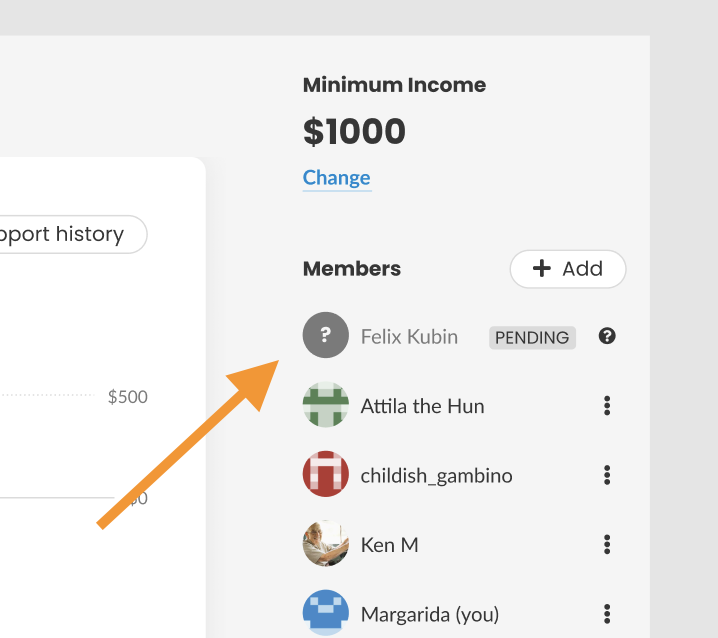Click Ken M's photo avatar

[326, 543]
